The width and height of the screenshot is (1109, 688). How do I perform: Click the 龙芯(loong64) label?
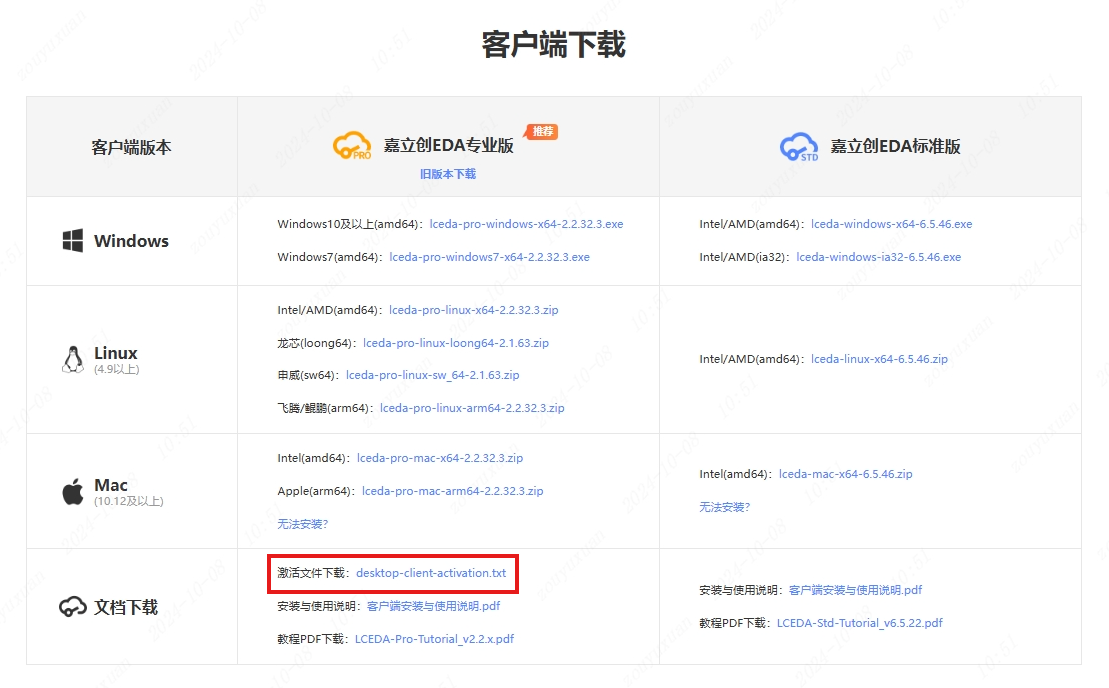pyautogui.click(x=318, y=343)
